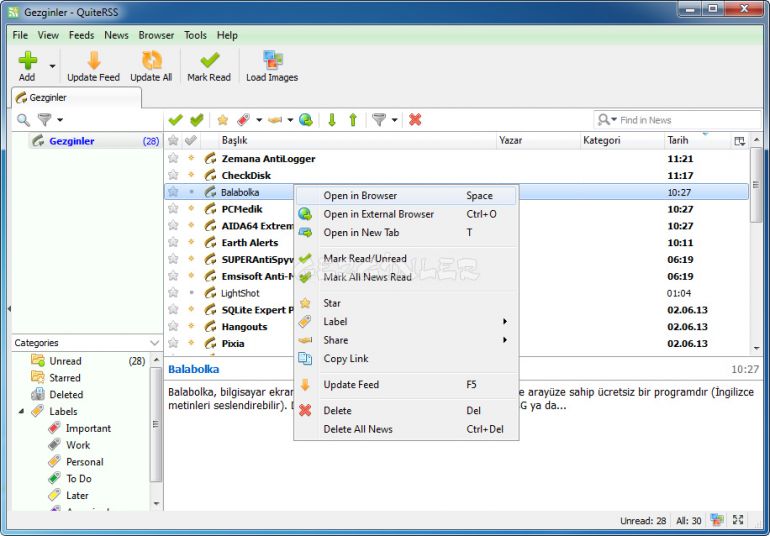Image resolution: width=770 pixels, height=536 pixels.
Task: Select the Starred category
Action: click(64, 378)
